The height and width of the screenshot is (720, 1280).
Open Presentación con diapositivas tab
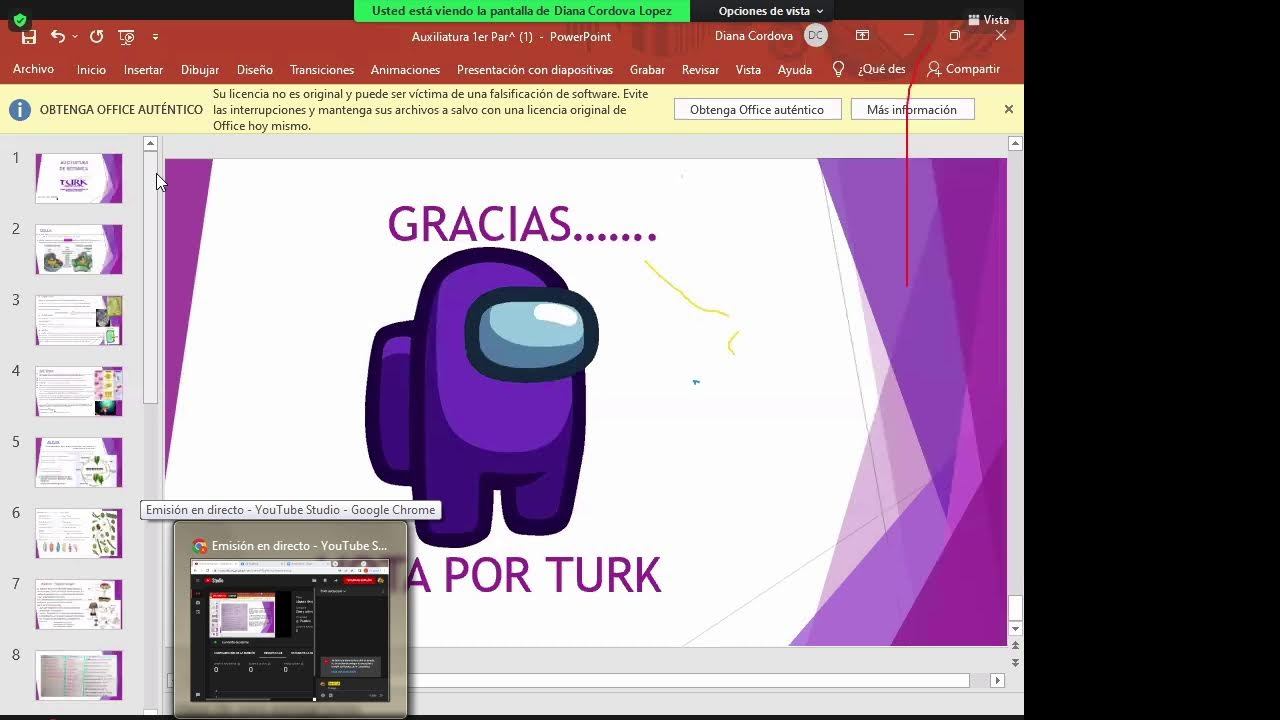click(535, 70)
